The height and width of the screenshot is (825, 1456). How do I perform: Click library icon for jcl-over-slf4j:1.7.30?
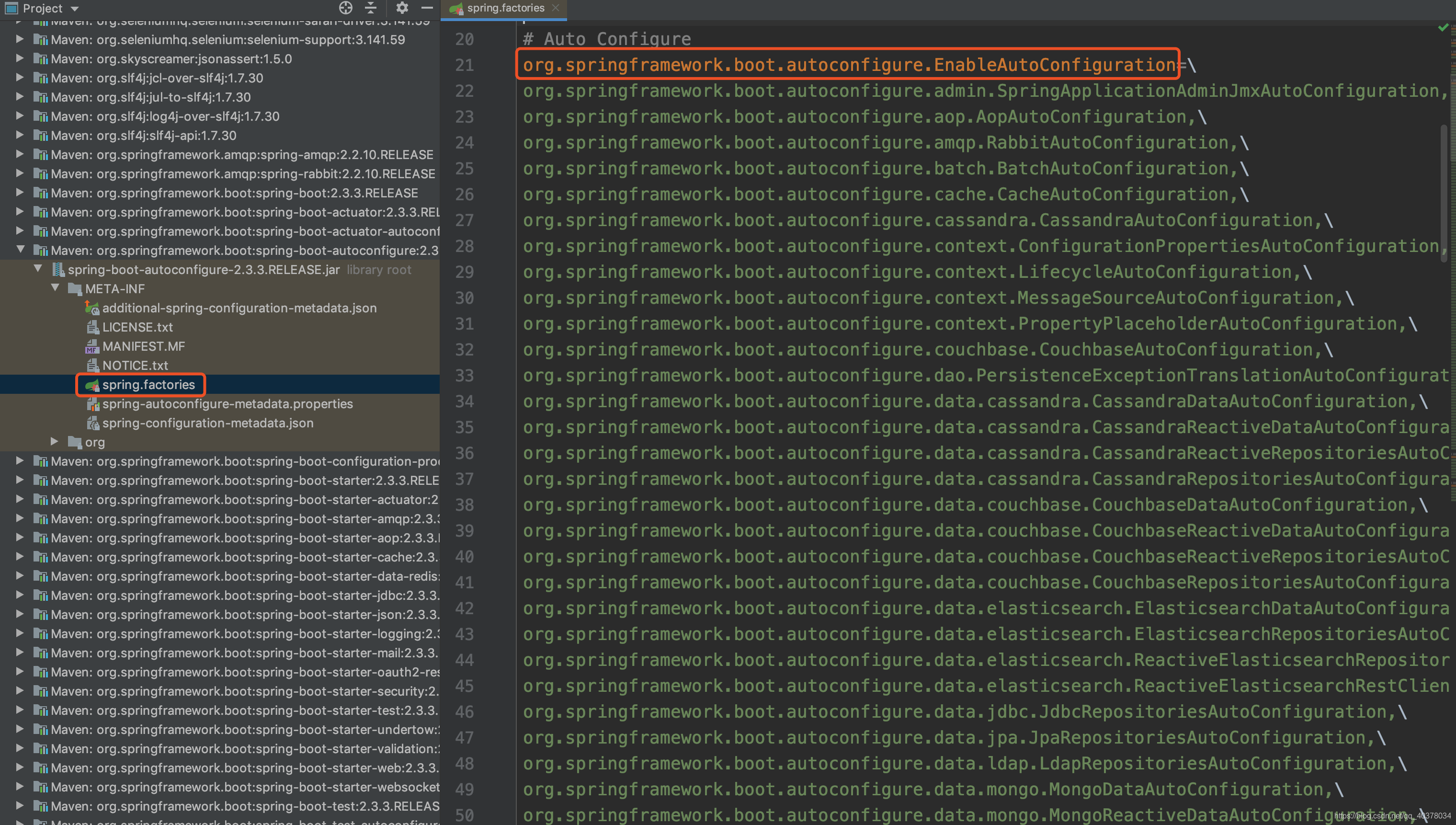point(40,78)
